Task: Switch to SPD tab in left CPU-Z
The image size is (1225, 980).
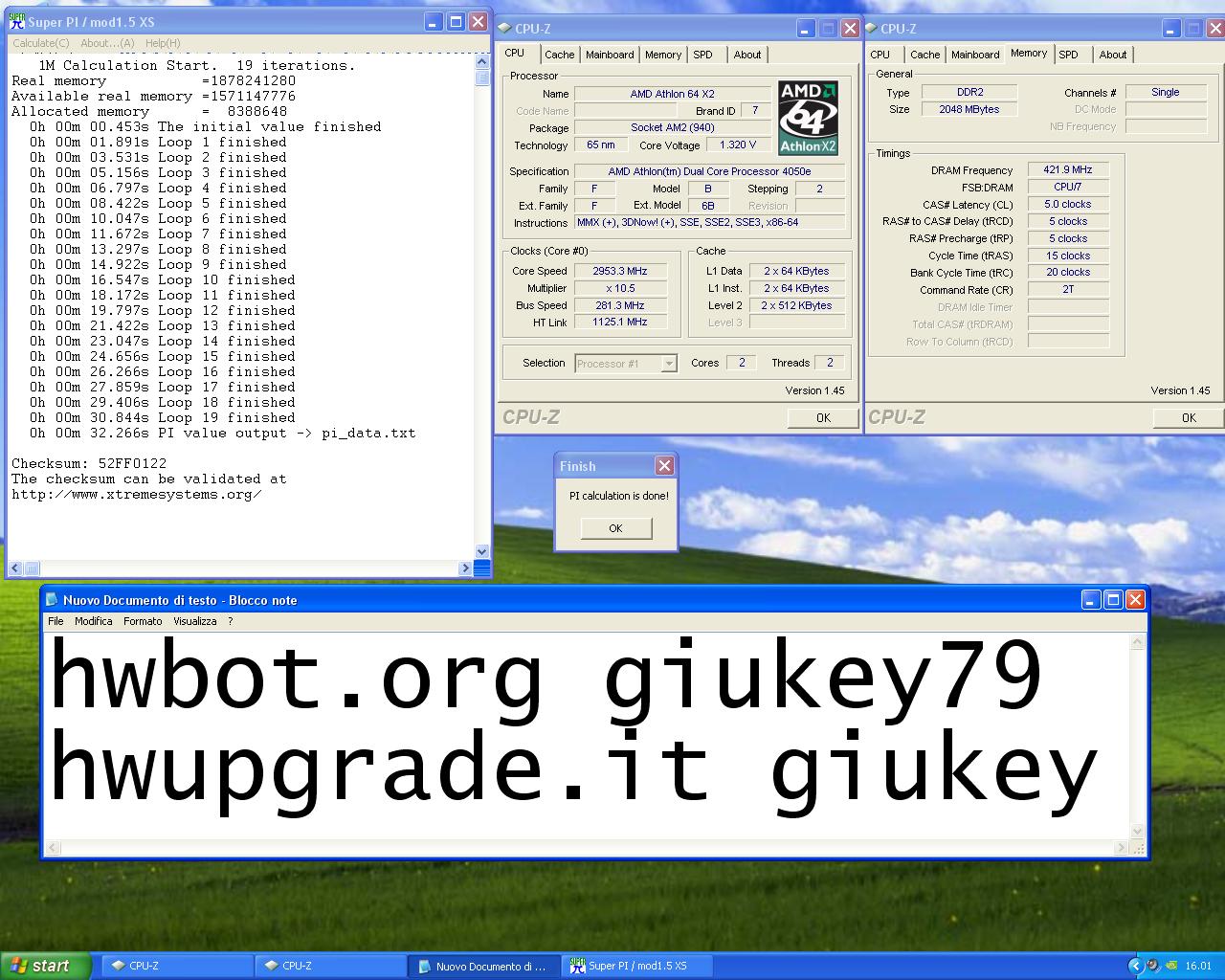Action: click(x=703, y=55)
